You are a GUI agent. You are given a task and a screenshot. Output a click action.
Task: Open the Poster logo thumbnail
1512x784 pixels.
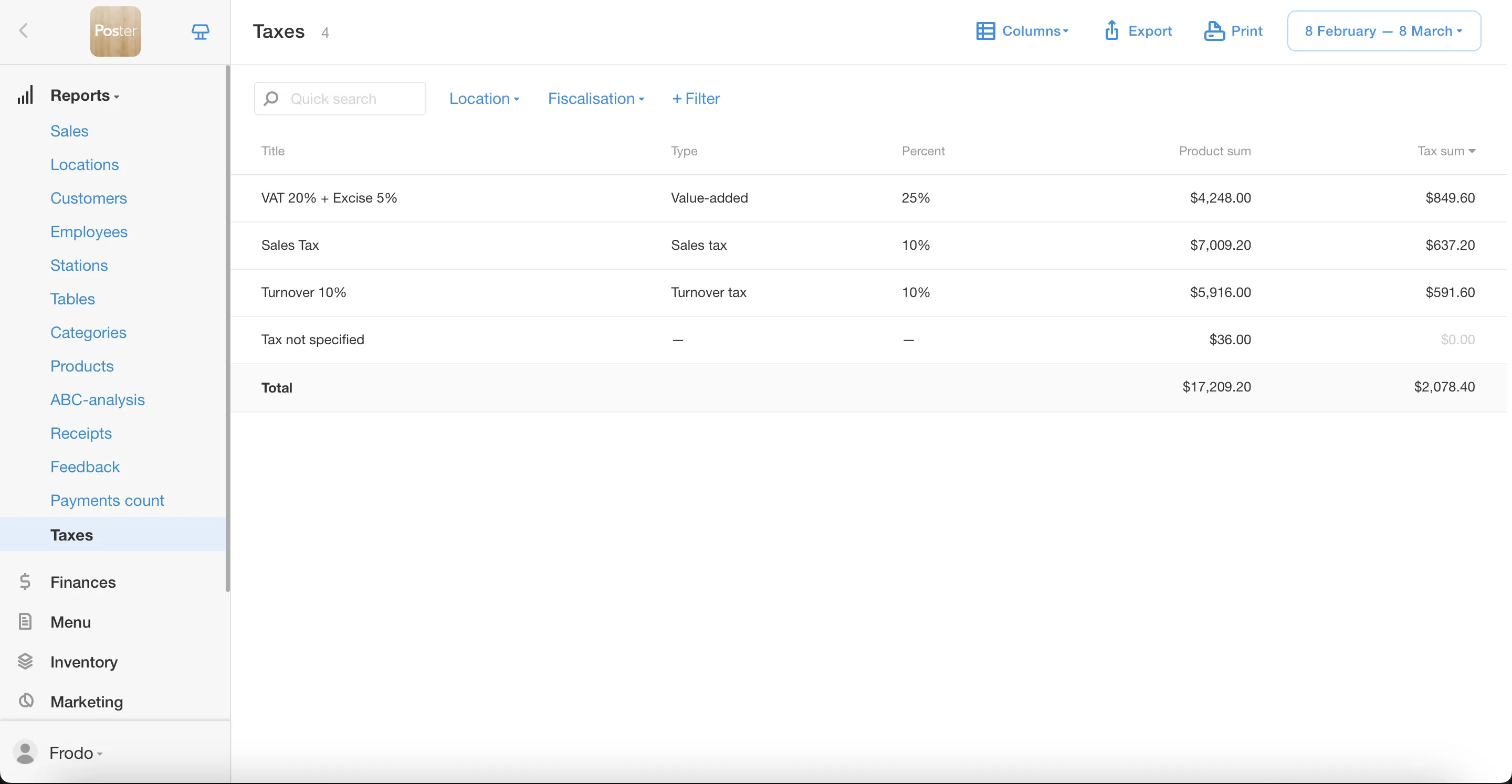[115, 31]
